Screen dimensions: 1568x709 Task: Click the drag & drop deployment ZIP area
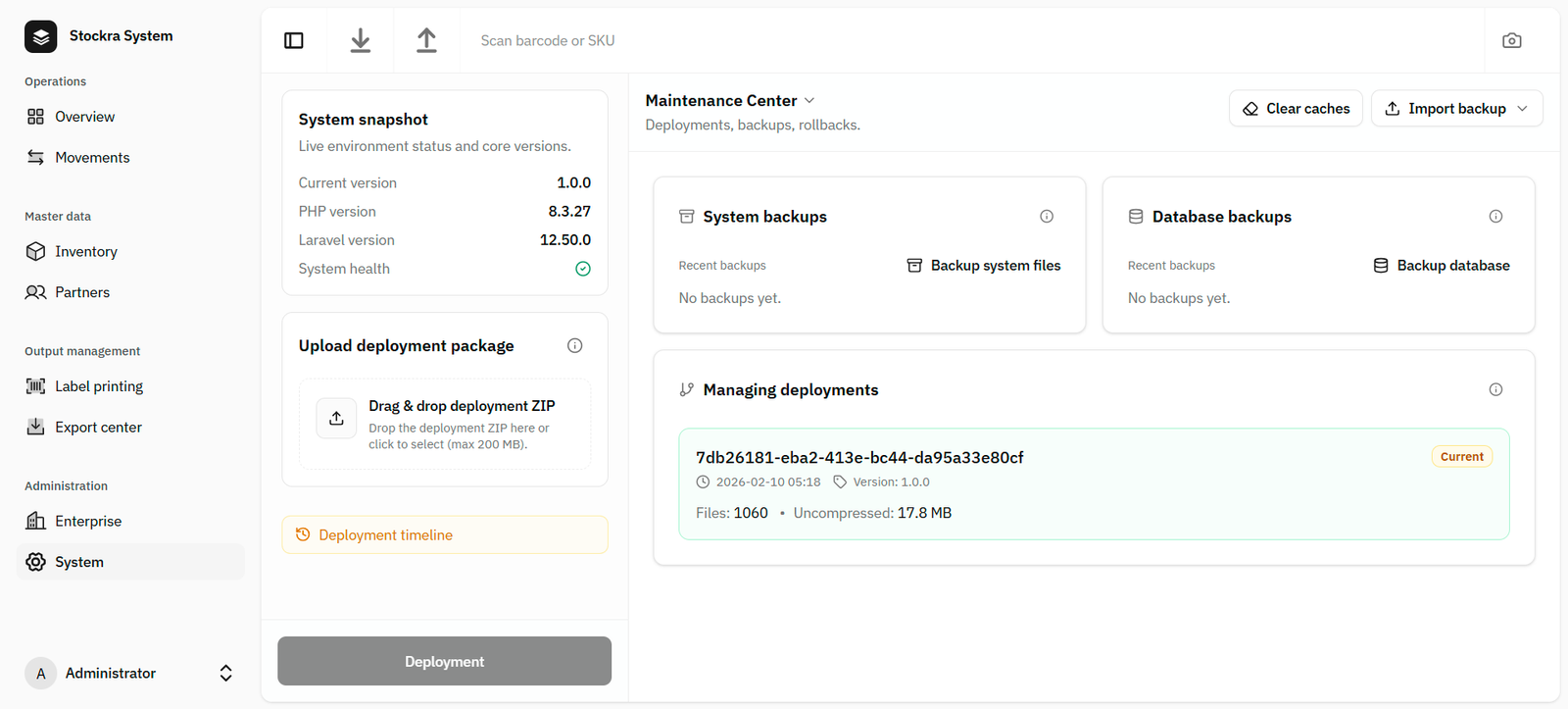click(445, 424)
